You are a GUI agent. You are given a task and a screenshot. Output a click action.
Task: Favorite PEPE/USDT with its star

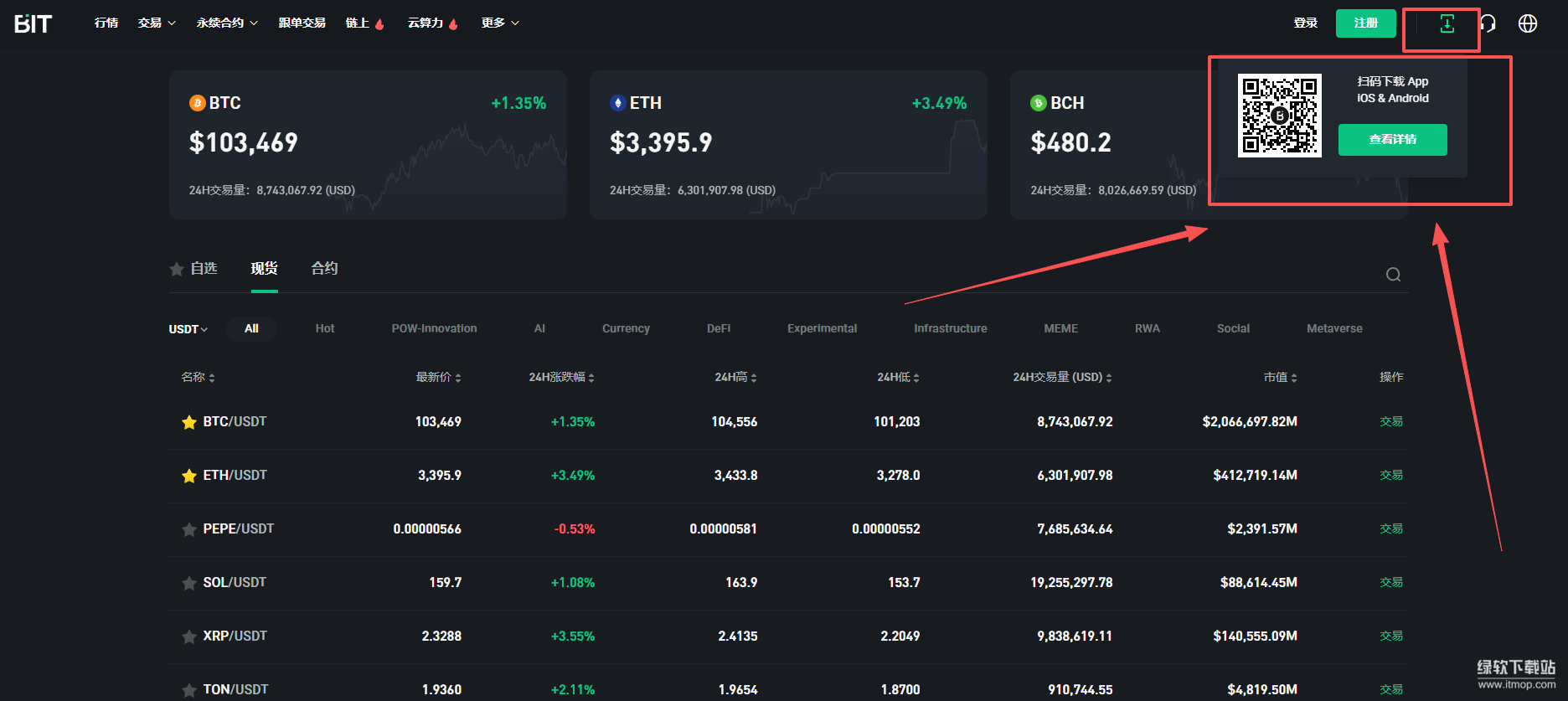point(189,529)
